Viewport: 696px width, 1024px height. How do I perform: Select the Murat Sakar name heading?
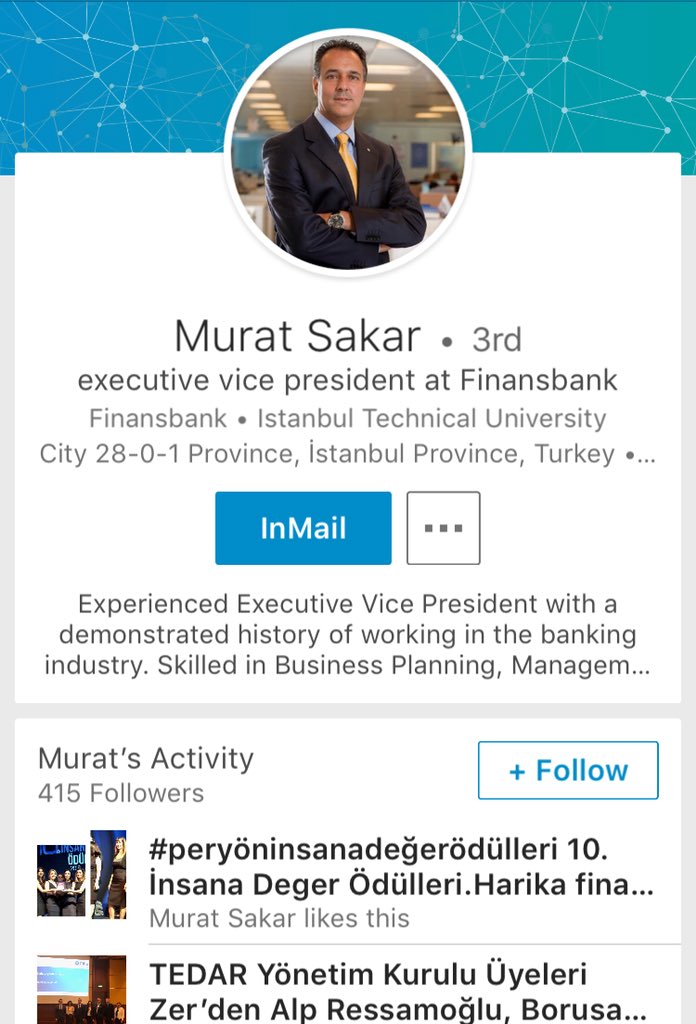click(x=297, y=336)
